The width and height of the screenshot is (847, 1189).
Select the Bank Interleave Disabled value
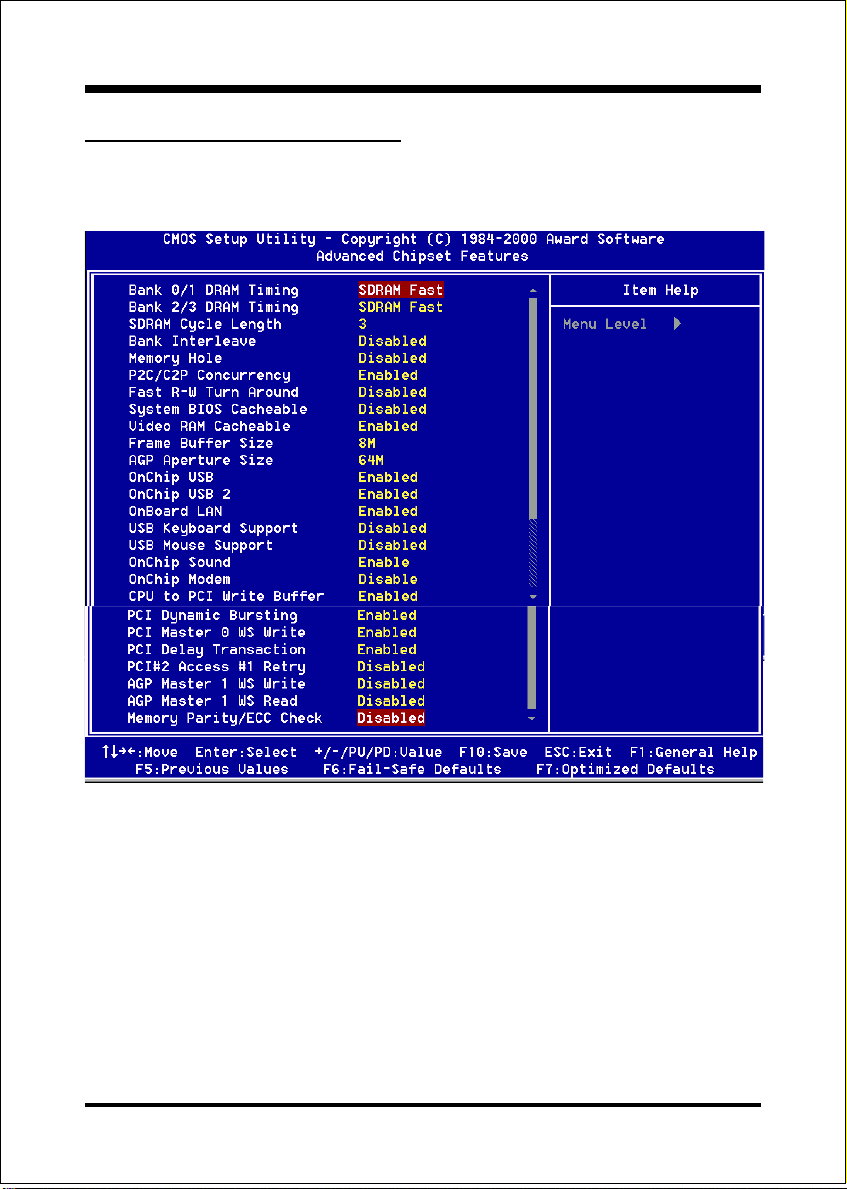pos(392,341)
